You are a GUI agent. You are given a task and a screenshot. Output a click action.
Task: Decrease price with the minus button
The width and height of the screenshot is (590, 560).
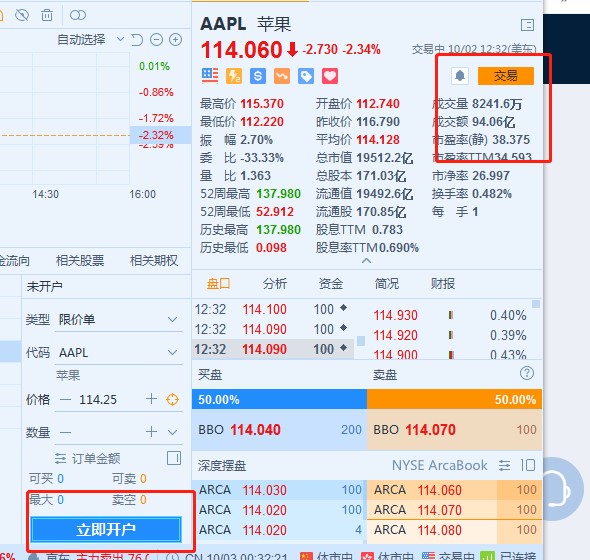pyautogui.click(x=65, y=400)
